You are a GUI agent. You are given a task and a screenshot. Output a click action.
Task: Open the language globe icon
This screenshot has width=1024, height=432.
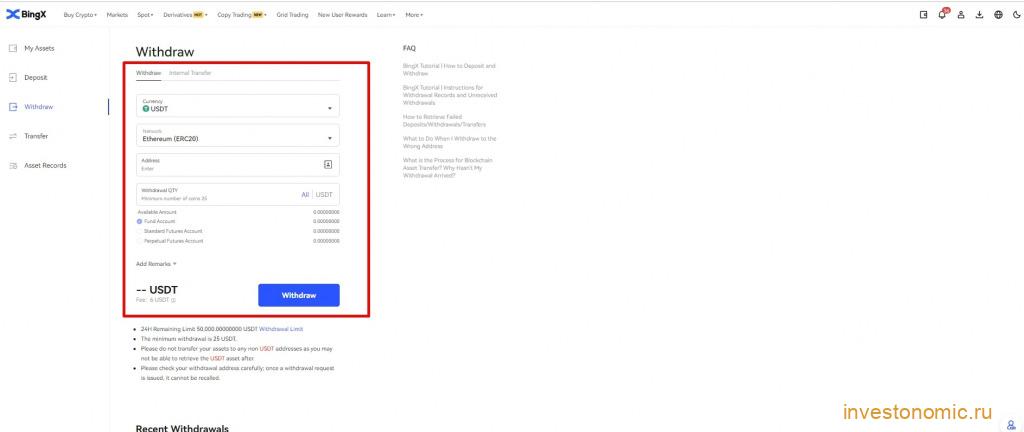(x=998, y=14)
